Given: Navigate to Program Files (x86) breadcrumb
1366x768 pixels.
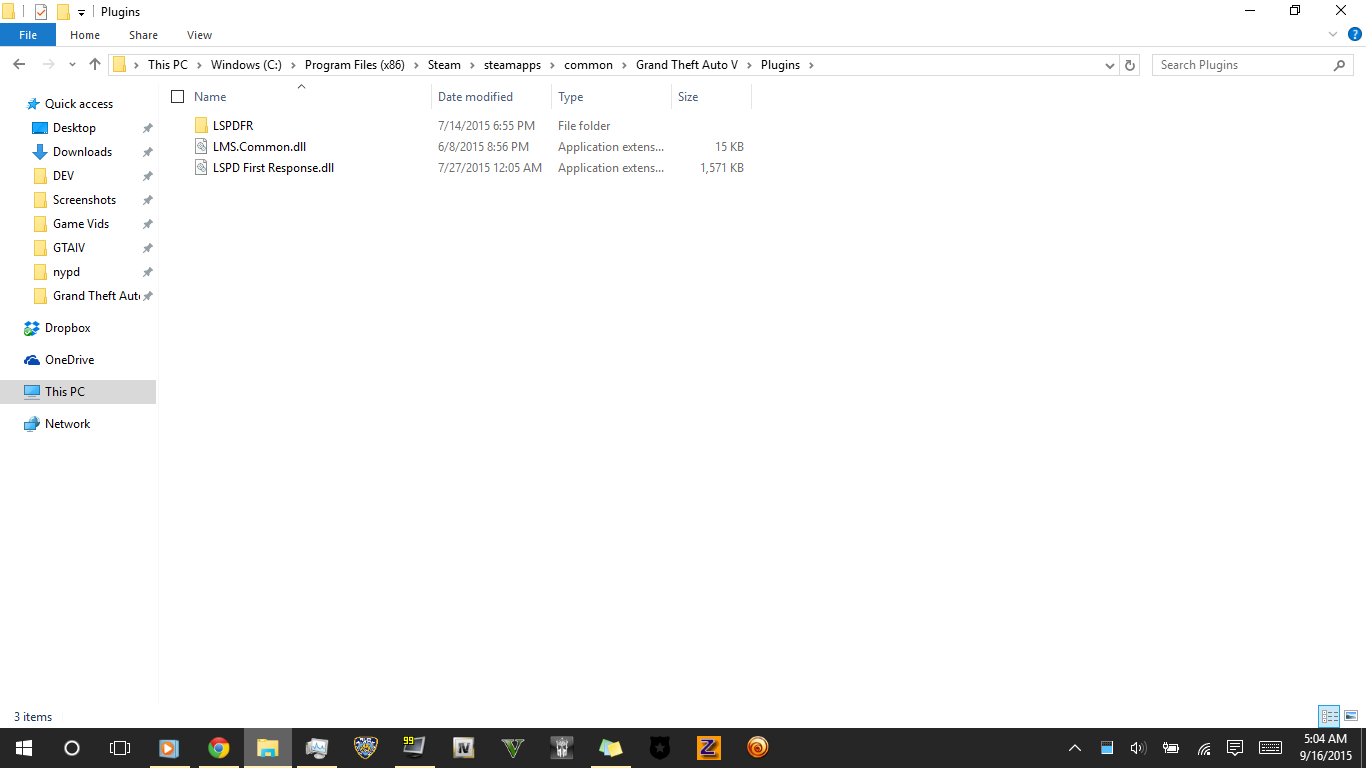Looking at the screenshot, I should pos(355,65).
